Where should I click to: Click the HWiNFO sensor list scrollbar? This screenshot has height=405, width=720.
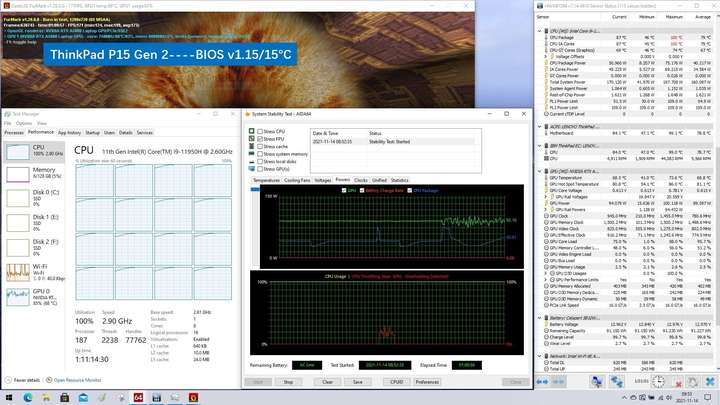point(717,193)
